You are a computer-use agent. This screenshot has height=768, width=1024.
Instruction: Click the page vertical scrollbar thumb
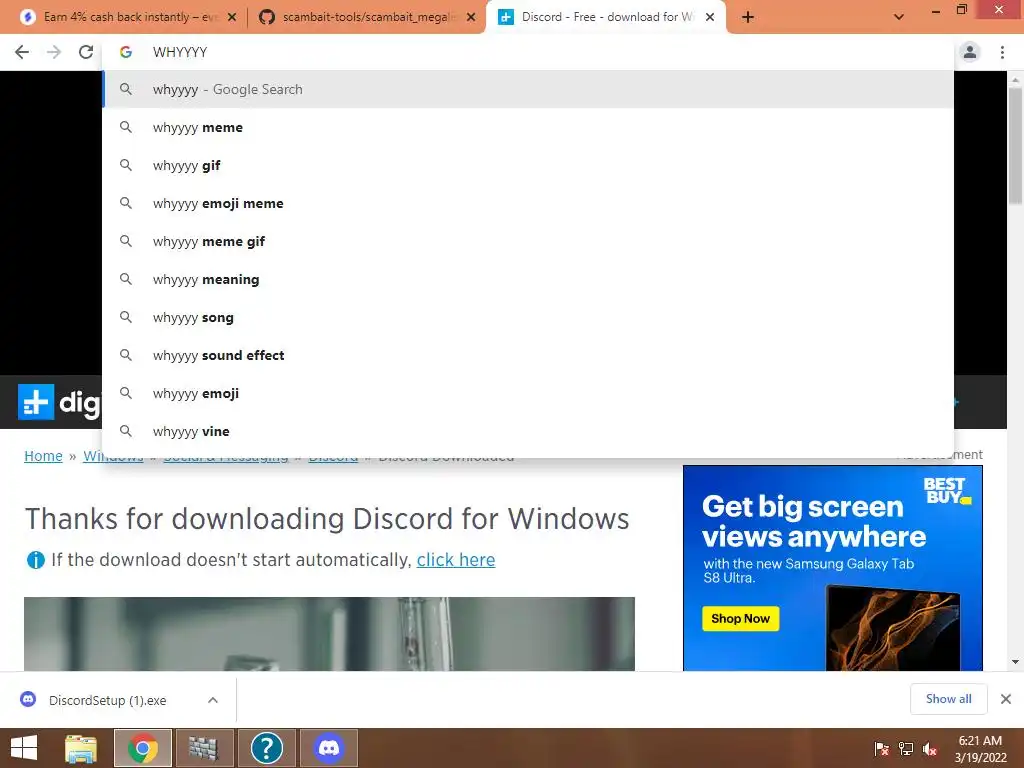click(x=1015, y=146)
